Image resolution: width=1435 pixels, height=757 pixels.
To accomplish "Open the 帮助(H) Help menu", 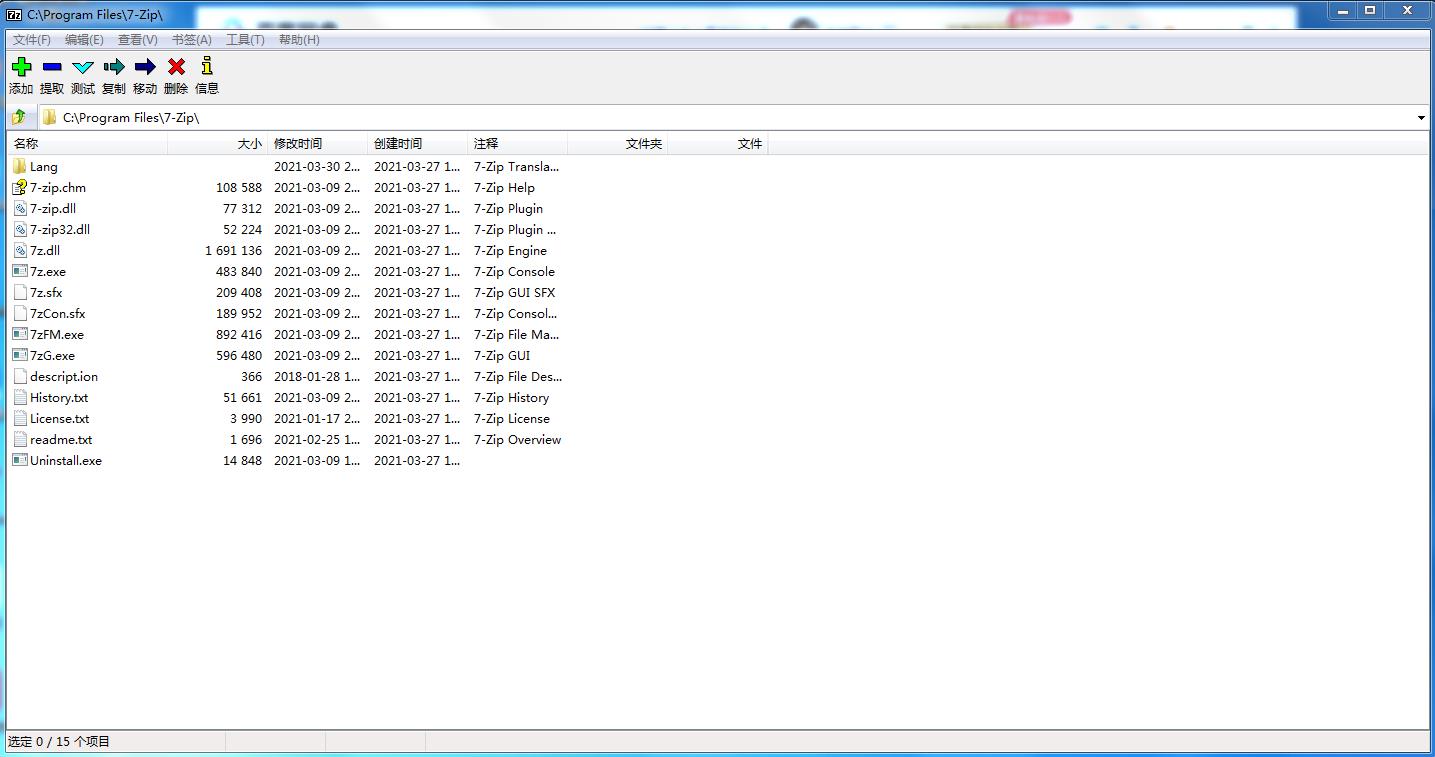I will pos(299,40).
